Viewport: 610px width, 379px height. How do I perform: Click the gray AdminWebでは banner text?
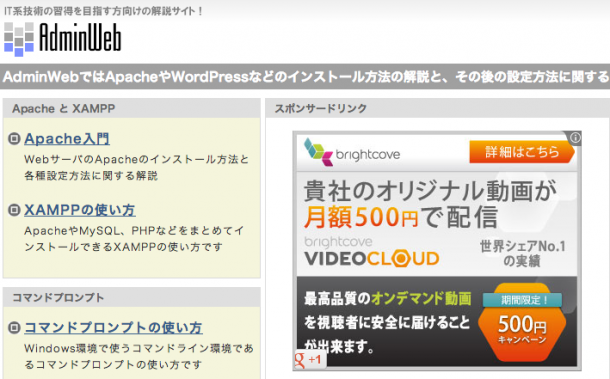coord(305,77)
